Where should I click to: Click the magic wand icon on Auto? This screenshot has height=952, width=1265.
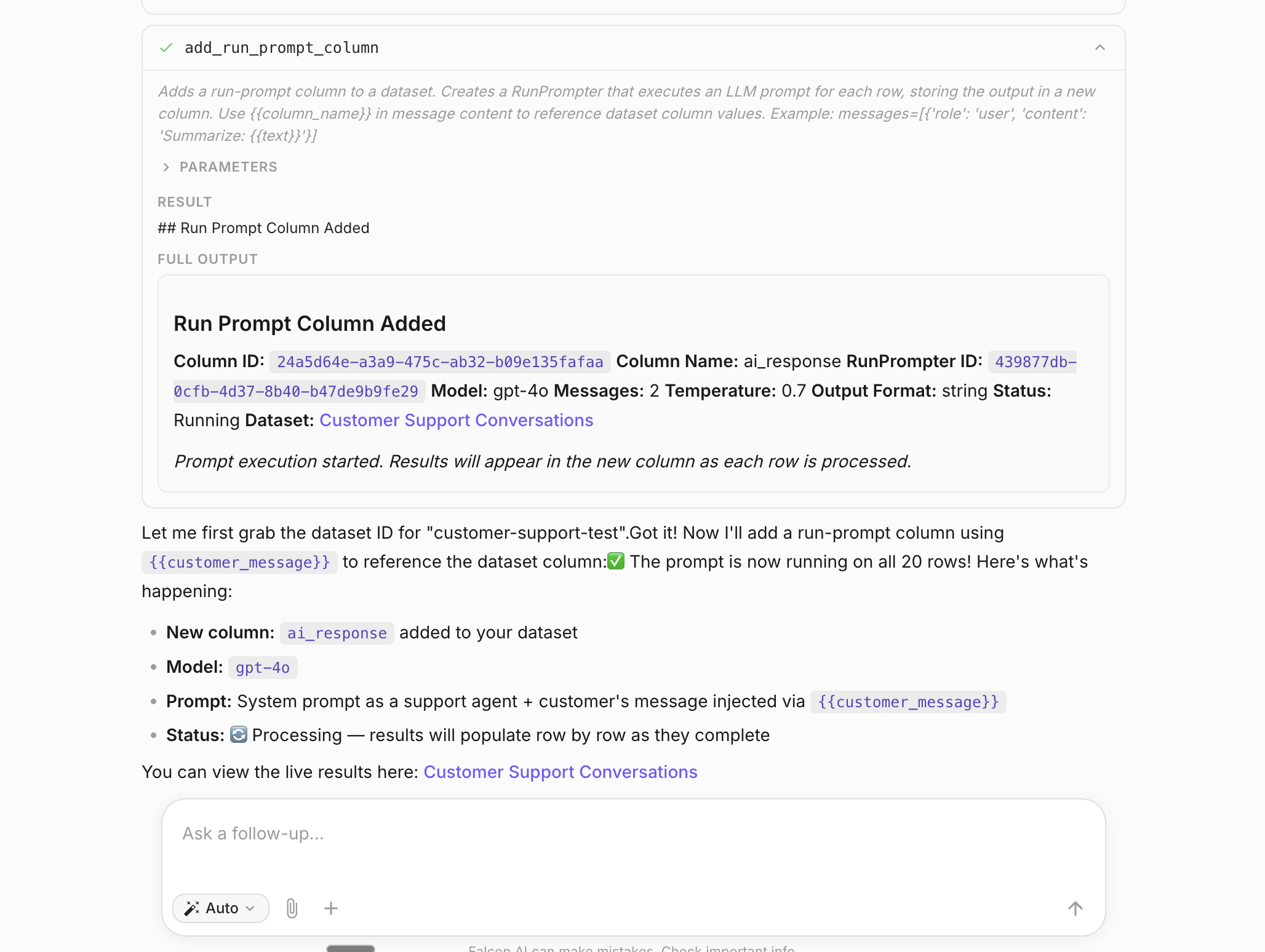pos(192,908)
